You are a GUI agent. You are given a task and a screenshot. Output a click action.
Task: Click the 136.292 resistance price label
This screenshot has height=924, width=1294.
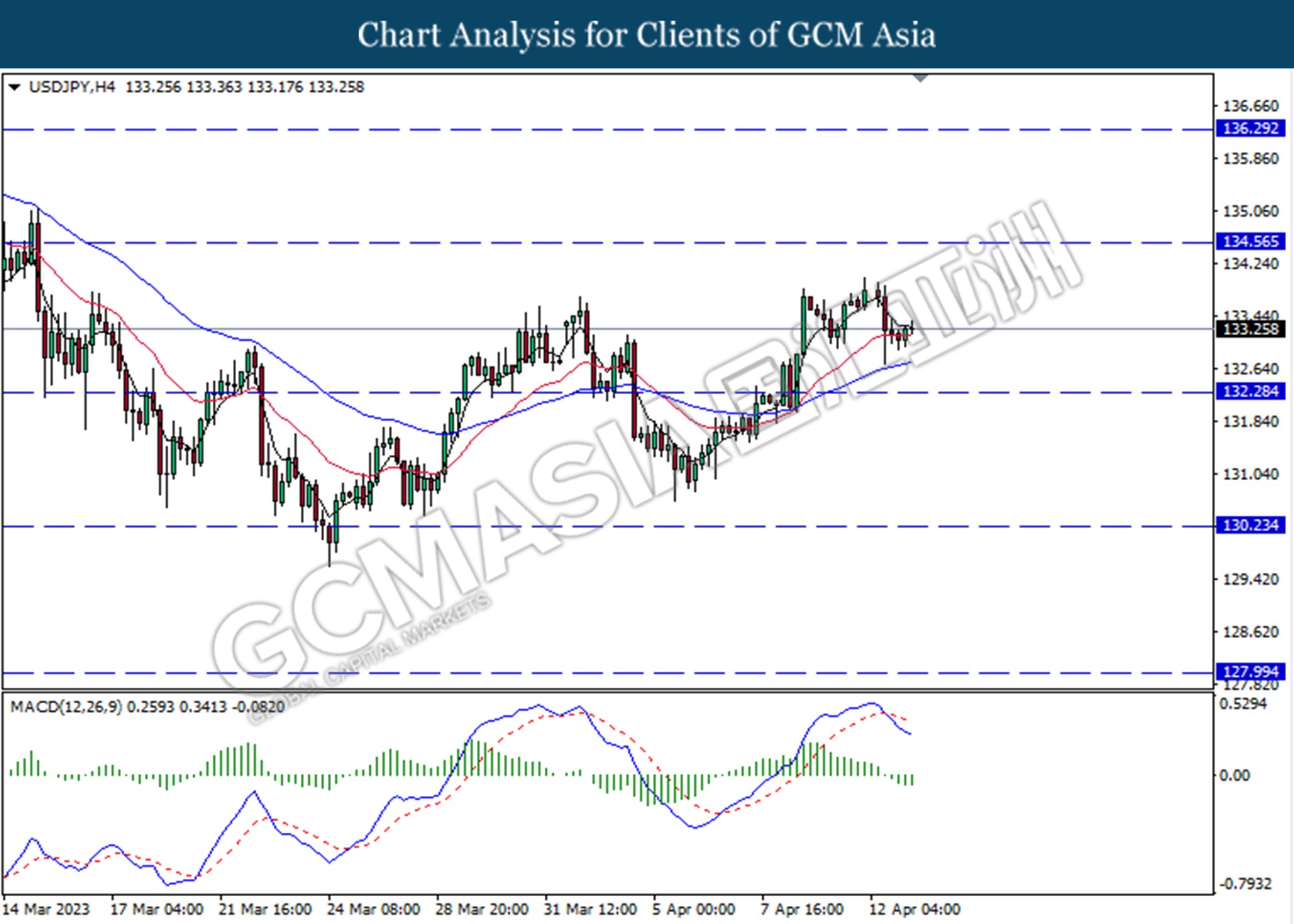[x=1251, y=129]
